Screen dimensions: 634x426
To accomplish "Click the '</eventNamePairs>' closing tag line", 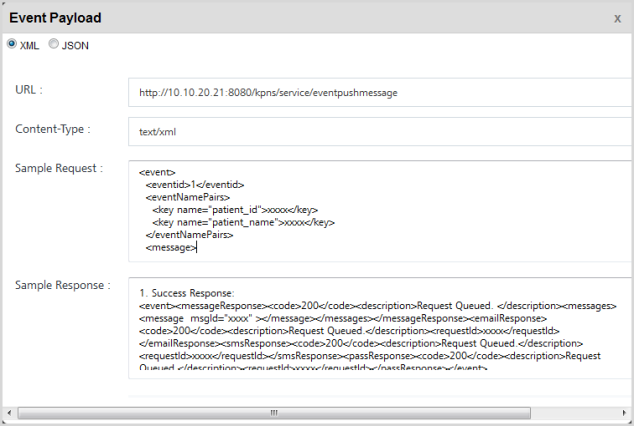I will [189, 235].
